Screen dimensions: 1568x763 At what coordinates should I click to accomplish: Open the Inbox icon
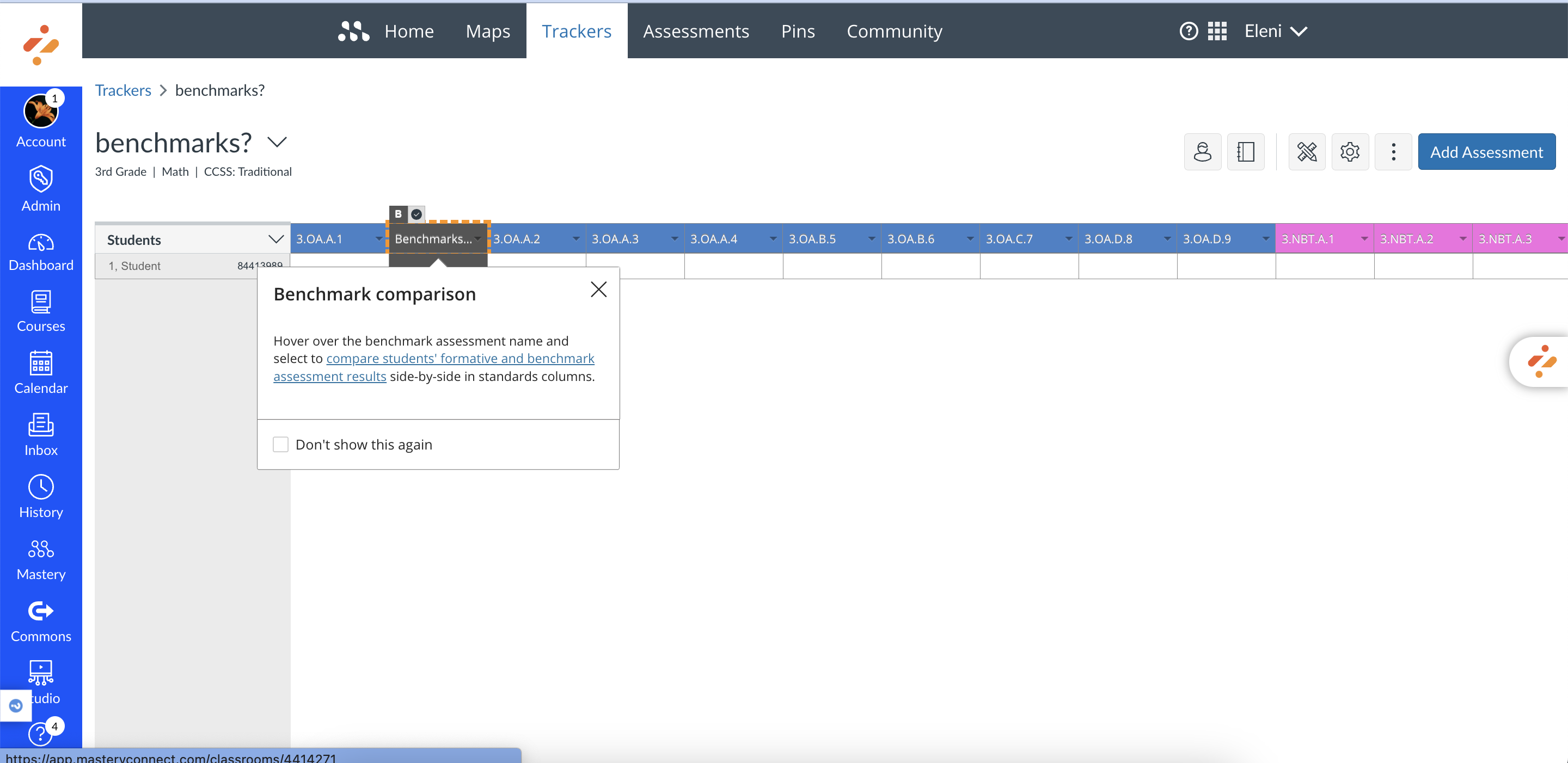(41, 424)
